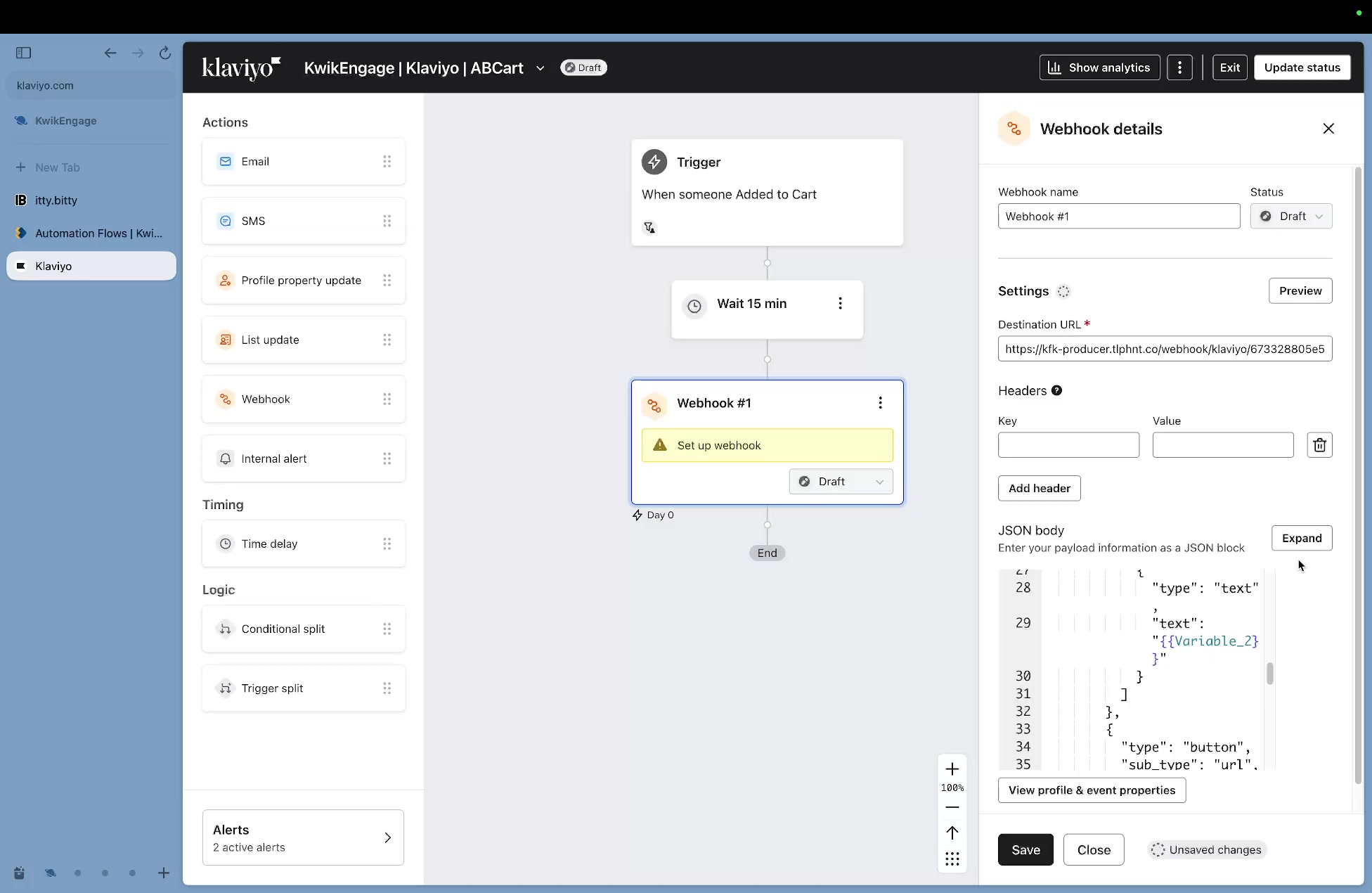Save the webhook settings
Viewport: 1372px width, 893px height.
tap(1025, 850)
